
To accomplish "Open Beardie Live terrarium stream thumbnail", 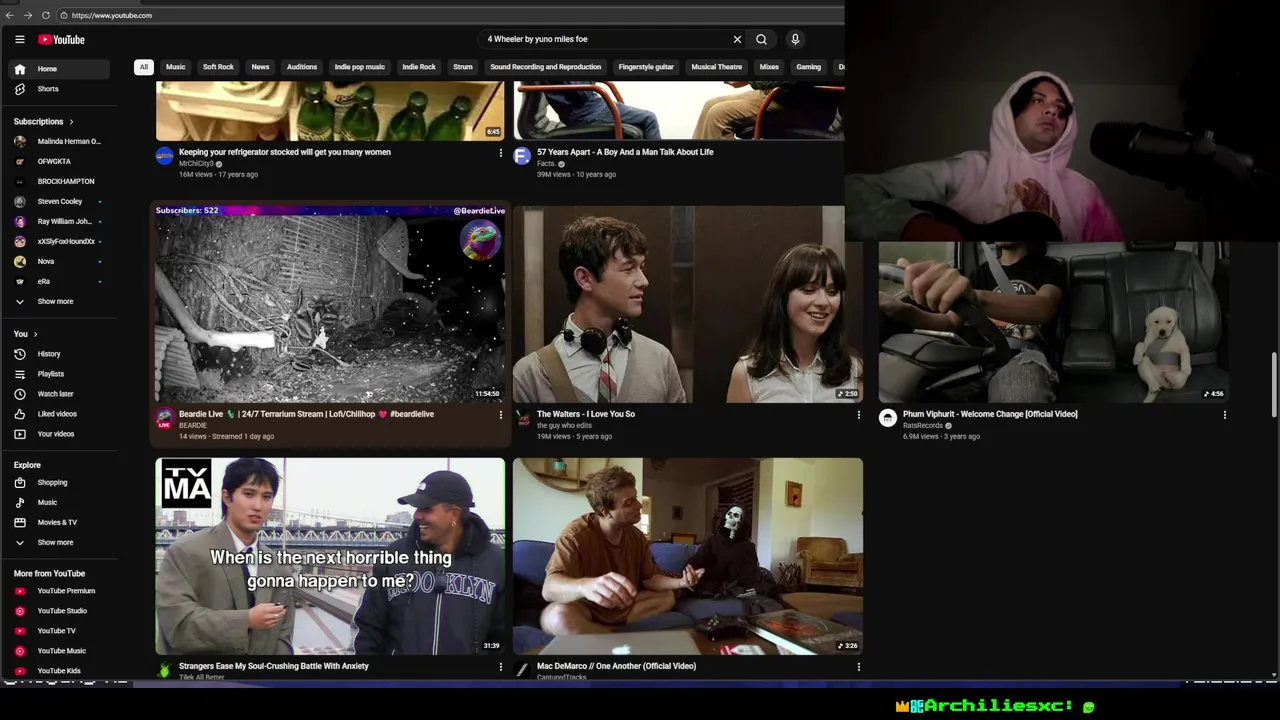I will click(x=330, y=304).
